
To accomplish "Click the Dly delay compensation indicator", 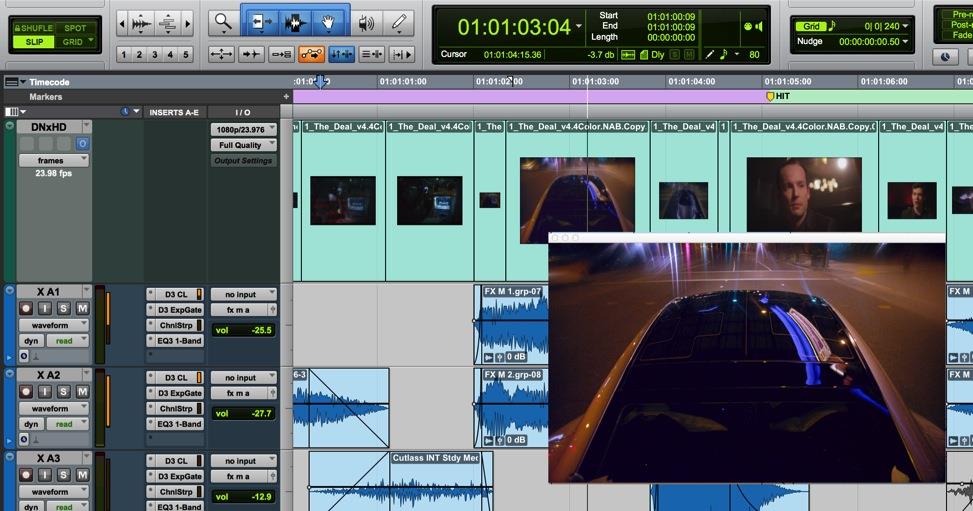I will [658, 55].
